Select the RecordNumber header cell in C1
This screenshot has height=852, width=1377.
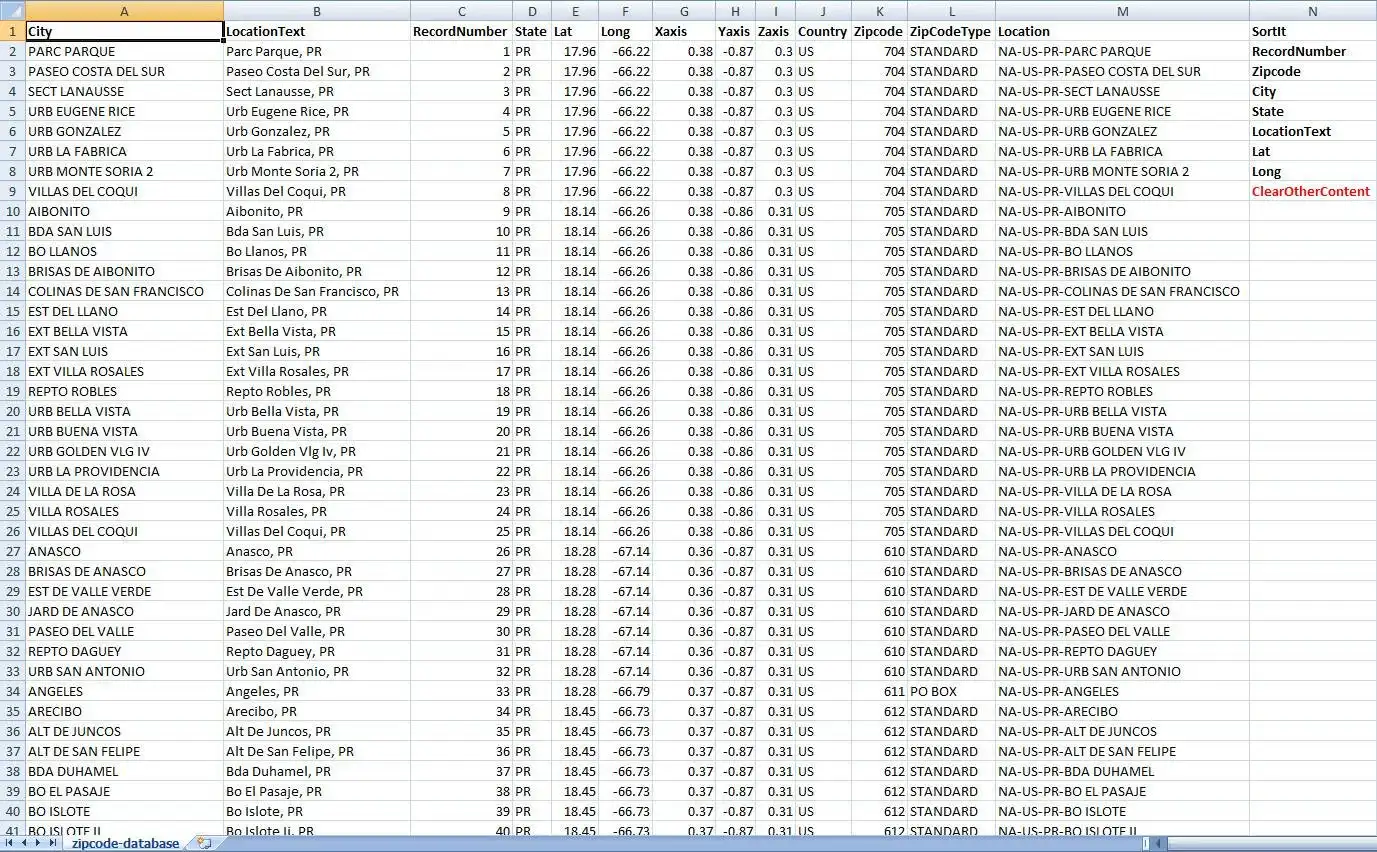(x=461, y=32)
